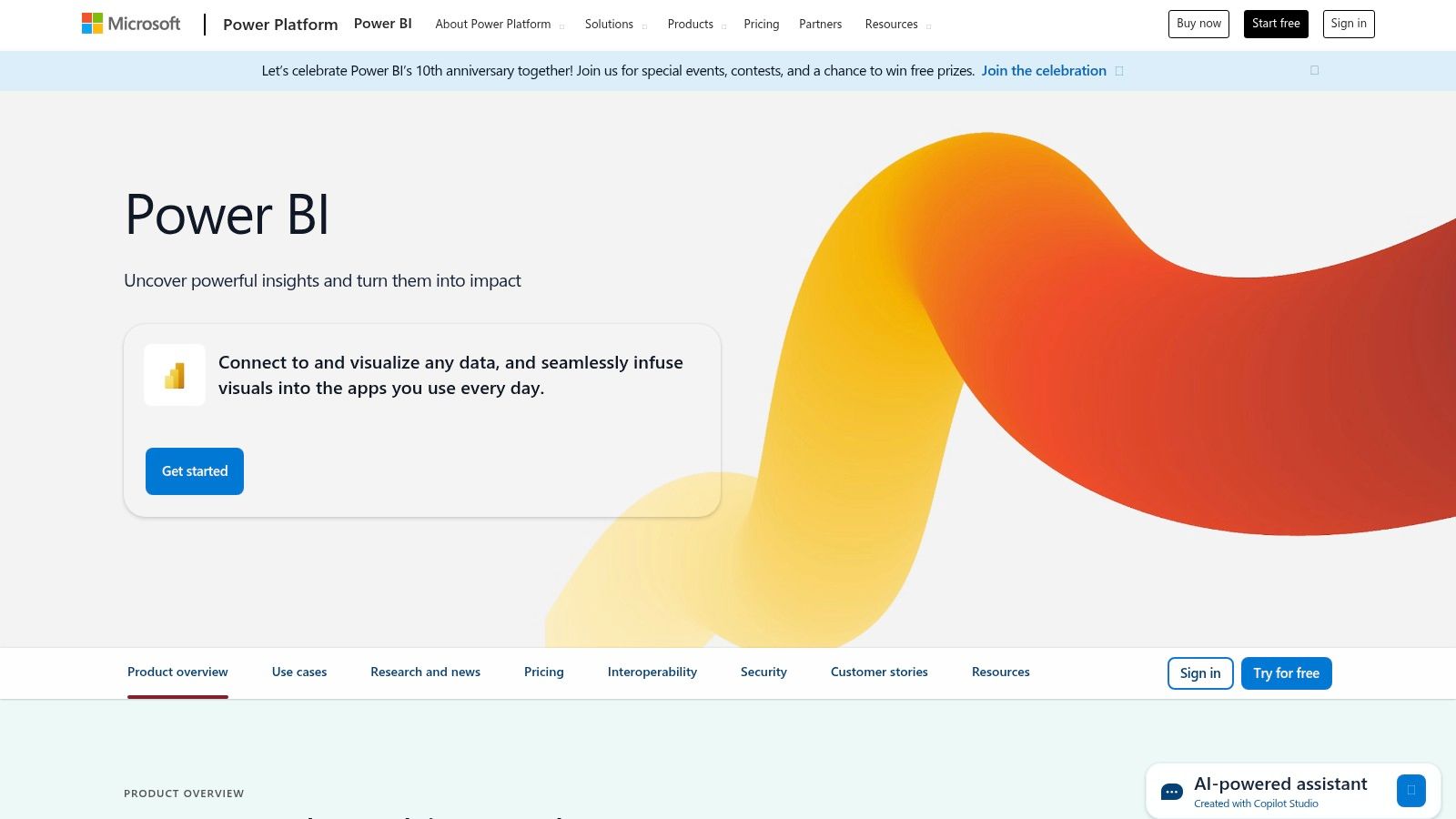Open the Interoperability section
Viewport: 1456px width, 819px height.
[x=652, y=672]
